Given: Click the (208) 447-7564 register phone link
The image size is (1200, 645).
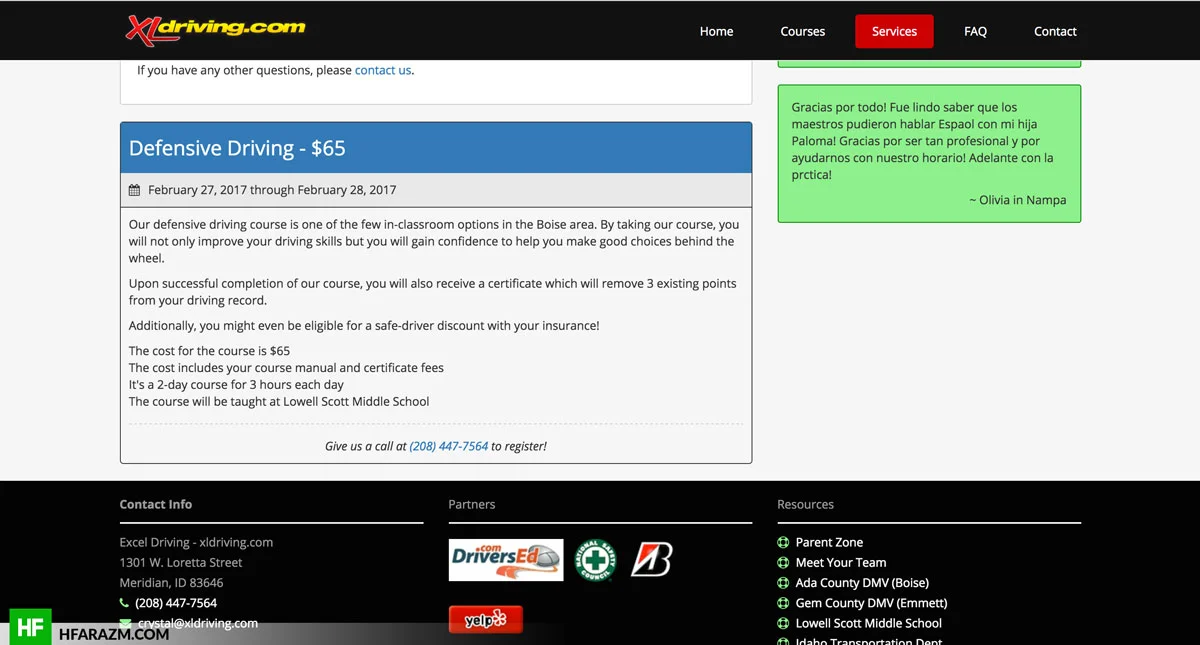Looking at the screenshot, I should coord(449,446).
